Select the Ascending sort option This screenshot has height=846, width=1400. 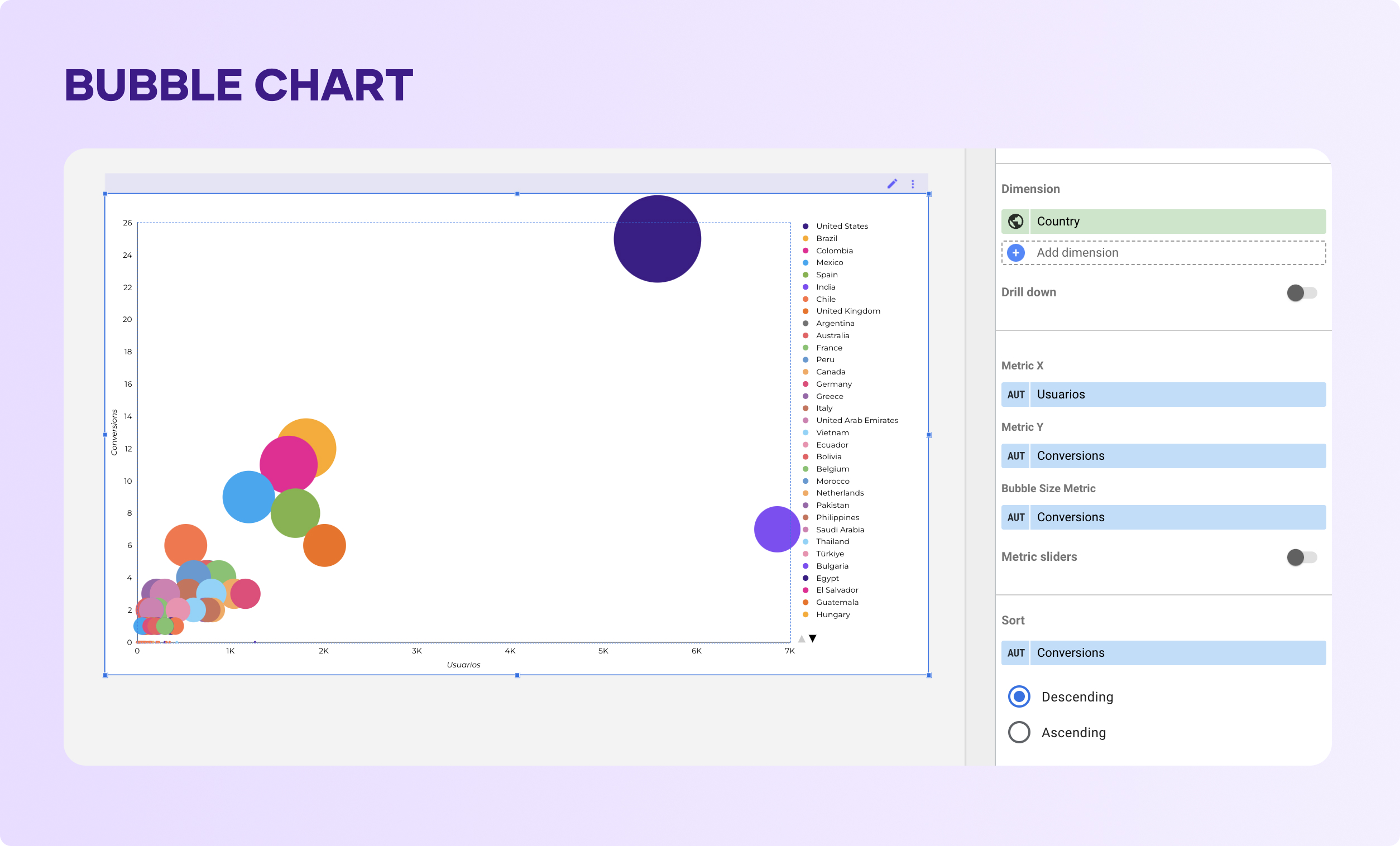pos(1019,732)
